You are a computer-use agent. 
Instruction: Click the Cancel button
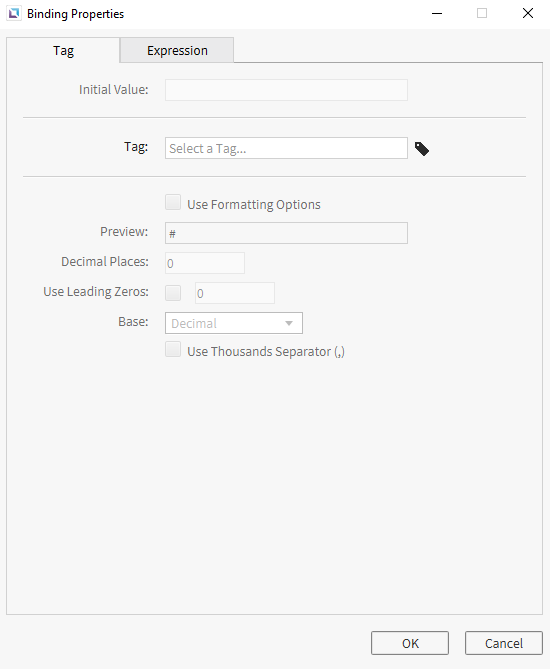click(503, 643)
